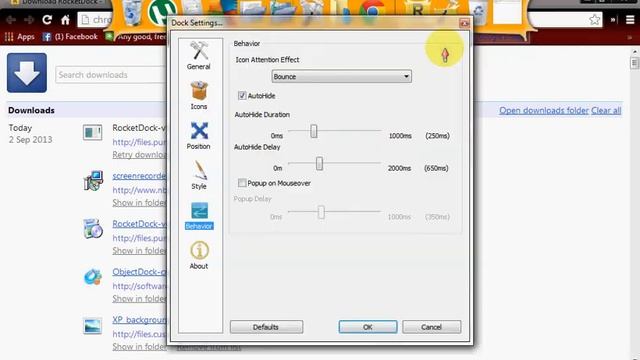The height and width of the screenshot is (360, 640).
Task: Click the Defaults button
Action: (x=266, y=327)
